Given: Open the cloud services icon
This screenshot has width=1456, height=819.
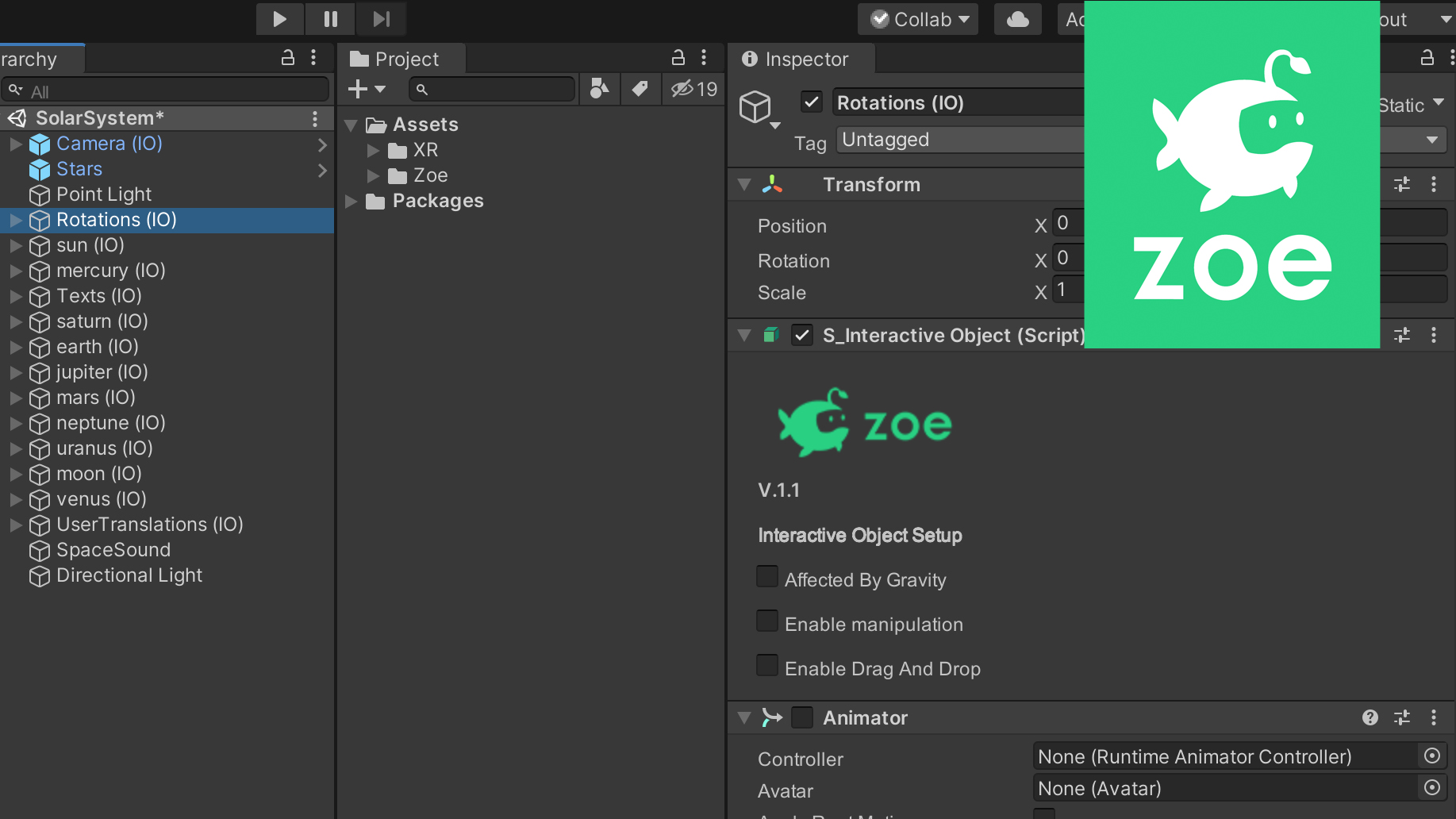Looking at the screenshot, I should point(1017,19).
